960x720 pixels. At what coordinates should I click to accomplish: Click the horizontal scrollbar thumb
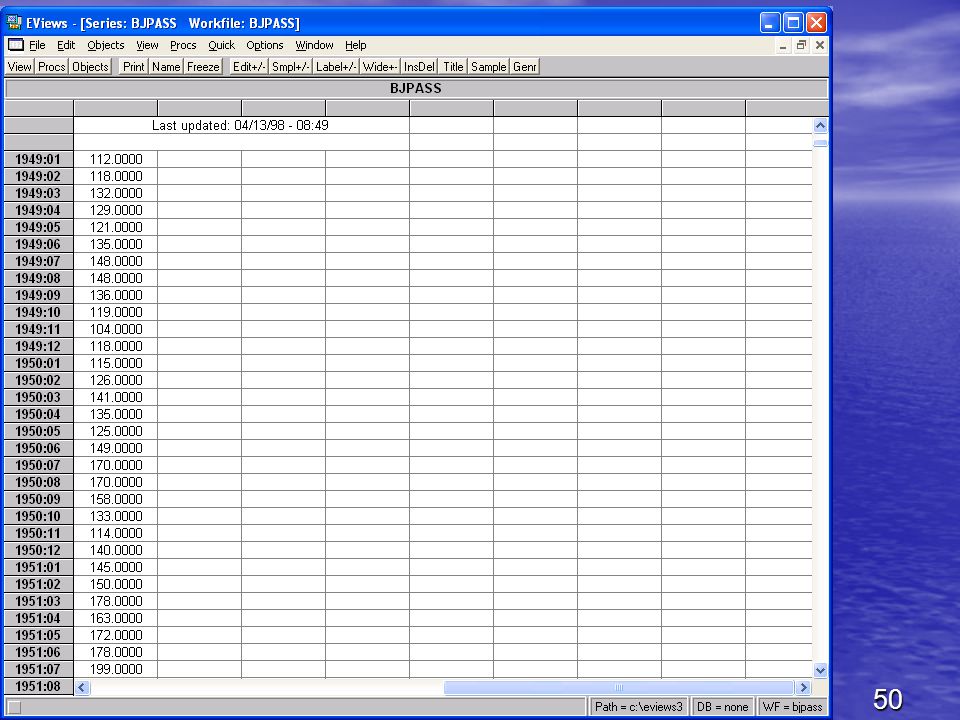(x=618, y=688)
